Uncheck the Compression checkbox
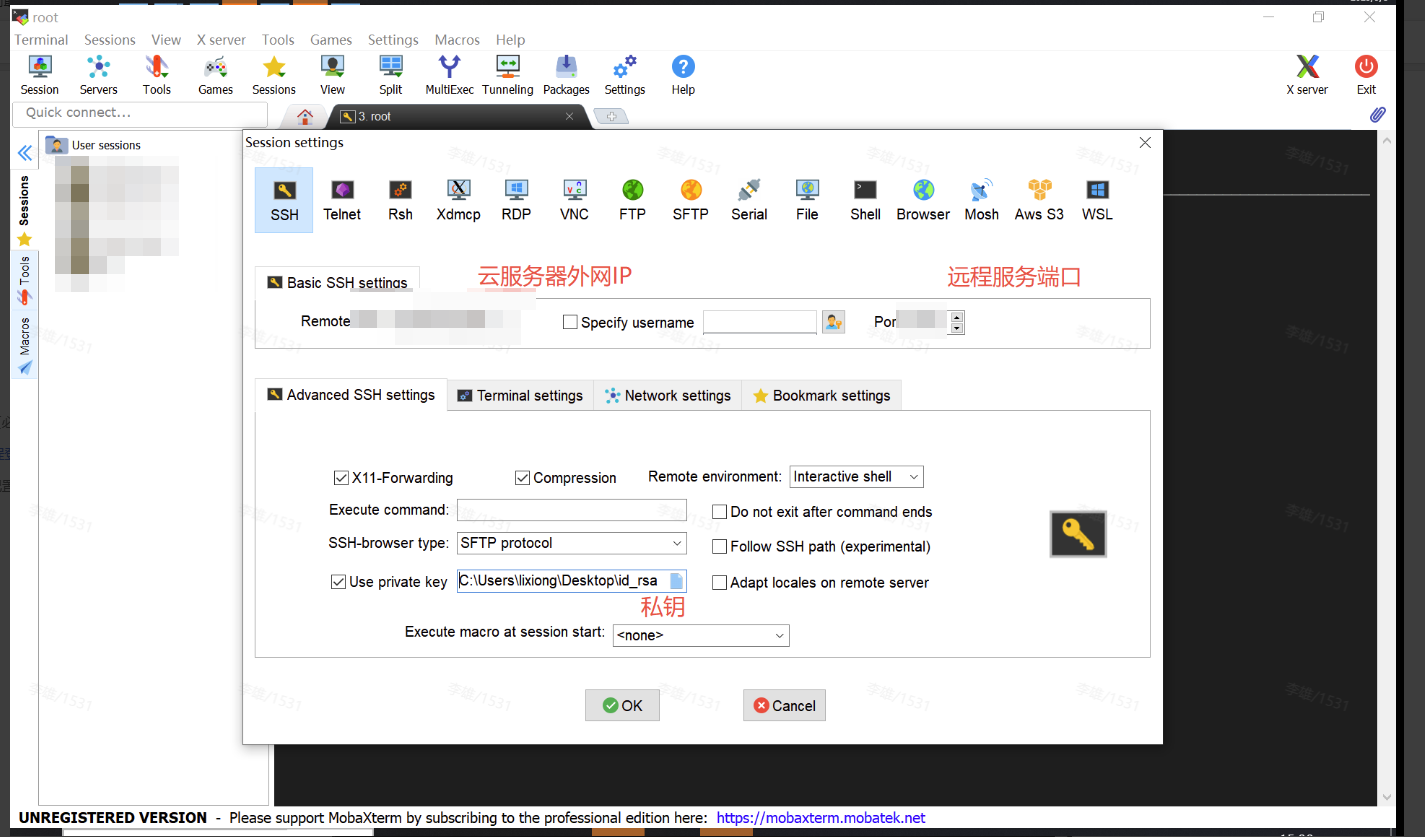The width and height of the screenshot is (1425, 837). point(522,478)
